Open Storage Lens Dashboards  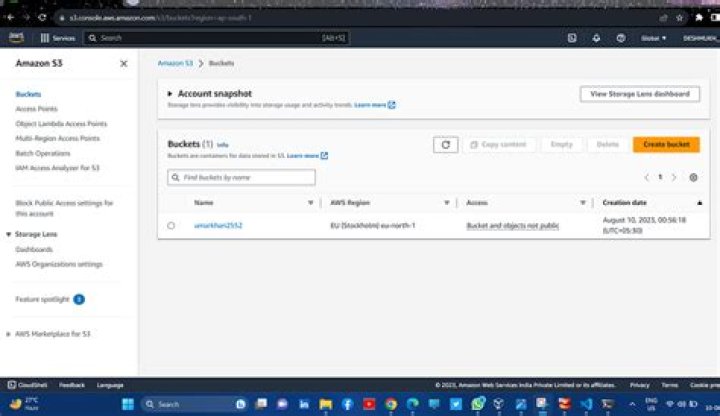pos(34,249)
